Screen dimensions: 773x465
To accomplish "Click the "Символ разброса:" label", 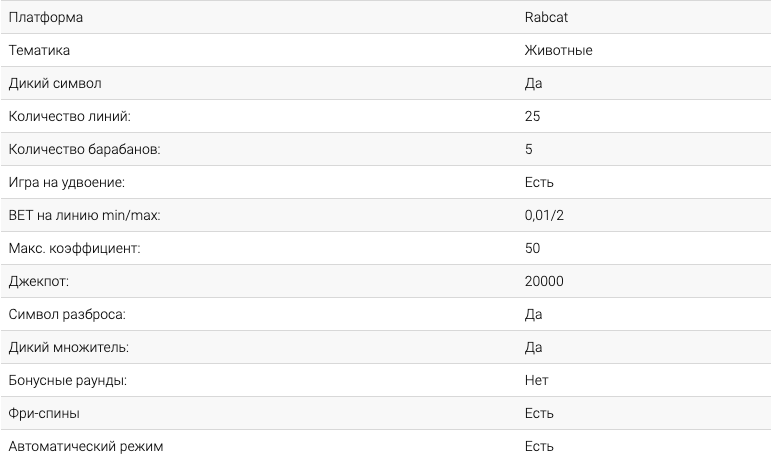I will click(68, 314).
